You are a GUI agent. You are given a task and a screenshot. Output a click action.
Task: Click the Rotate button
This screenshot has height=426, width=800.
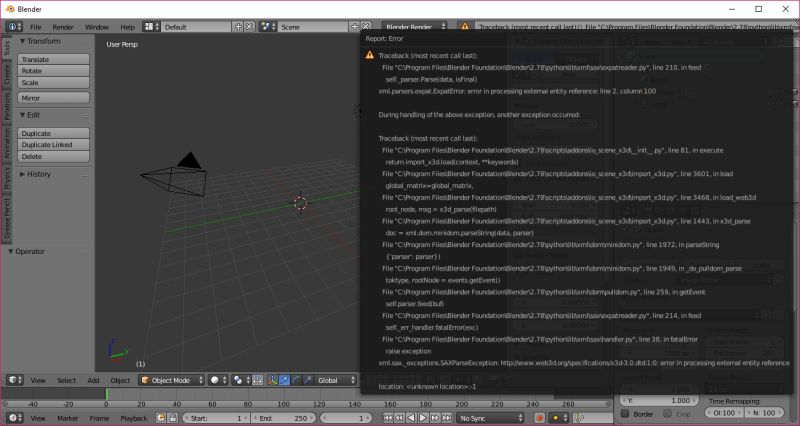54,71
